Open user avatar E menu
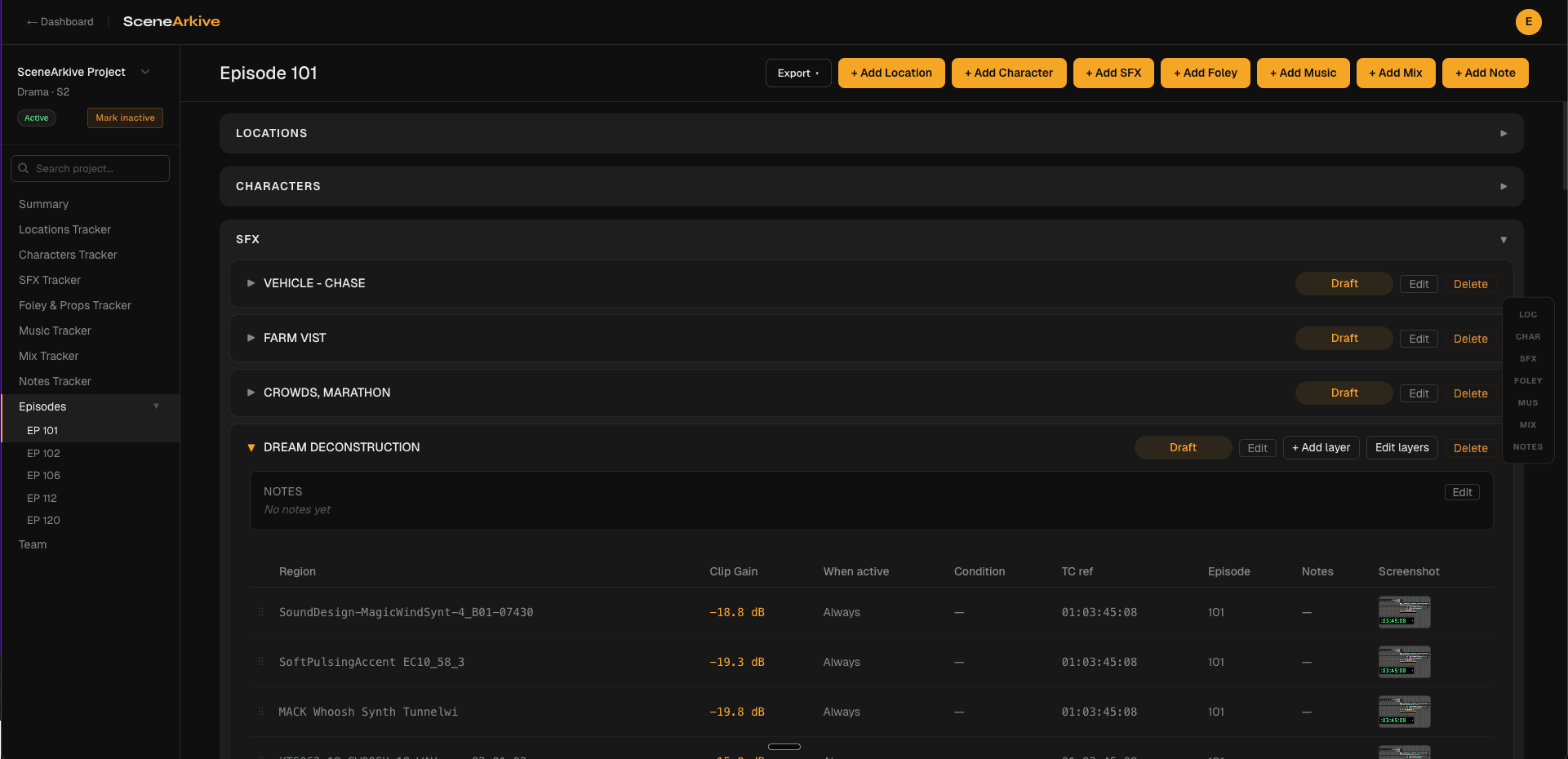Screen dimensions: 1568x759 [1528, 22]
